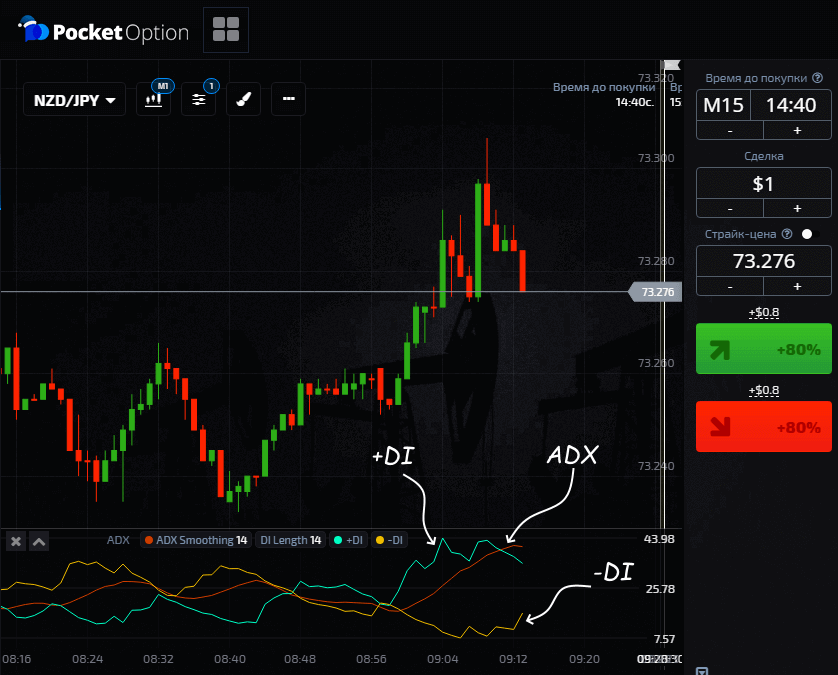Open the NZD/JPY asset dropdown
This screenshot has width=838, height=675.
coord(75,100)
